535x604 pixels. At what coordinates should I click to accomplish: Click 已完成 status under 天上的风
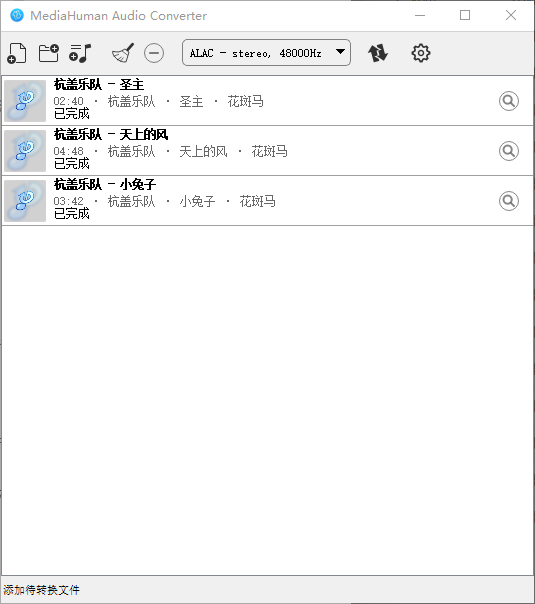72,164
